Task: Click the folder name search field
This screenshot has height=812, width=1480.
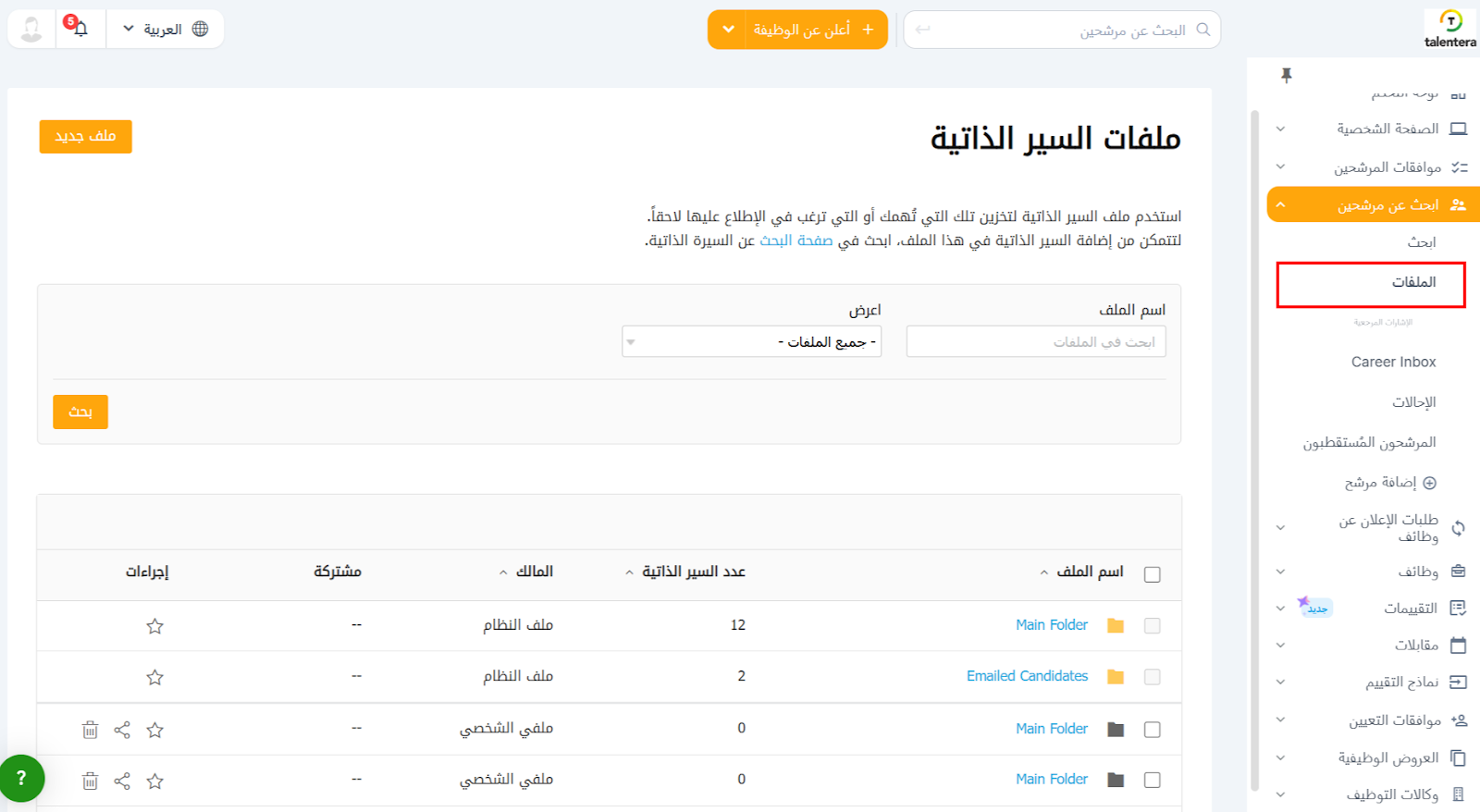Action: pyautogui.click(x=1036, y=342)
